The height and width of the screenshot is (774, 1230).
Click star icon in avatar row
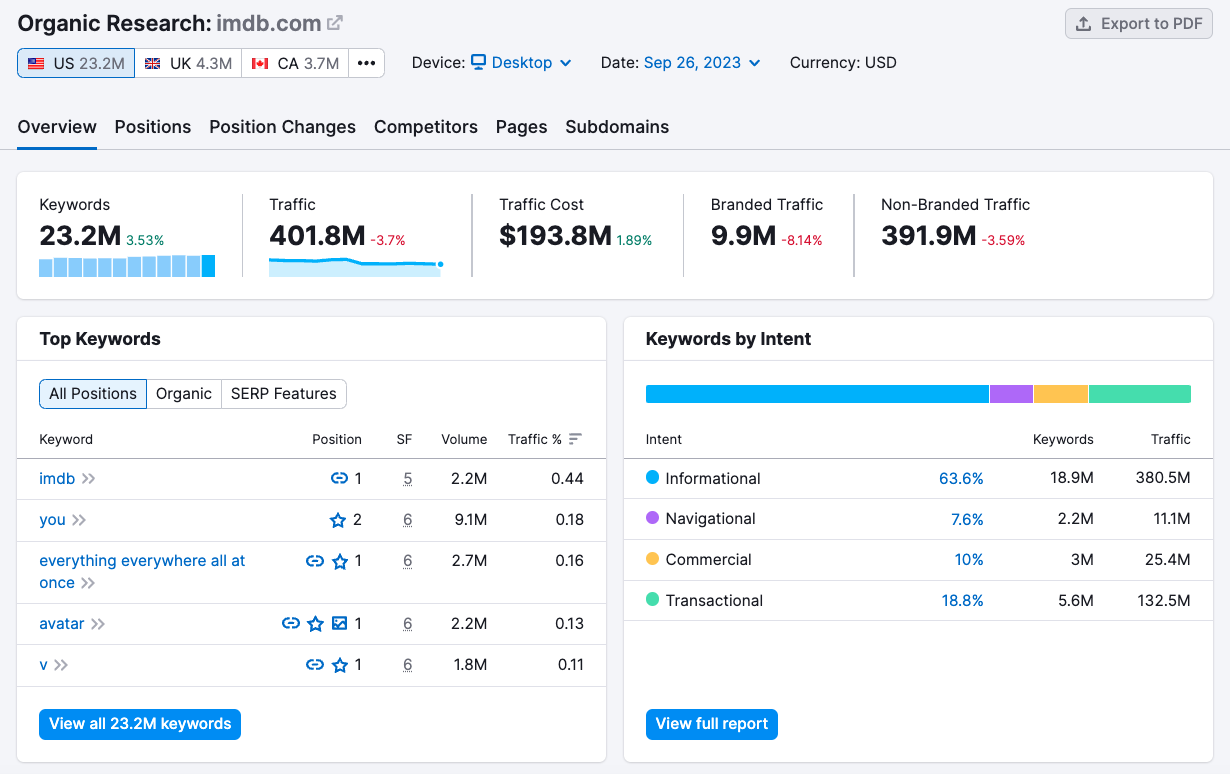(316, 623)
